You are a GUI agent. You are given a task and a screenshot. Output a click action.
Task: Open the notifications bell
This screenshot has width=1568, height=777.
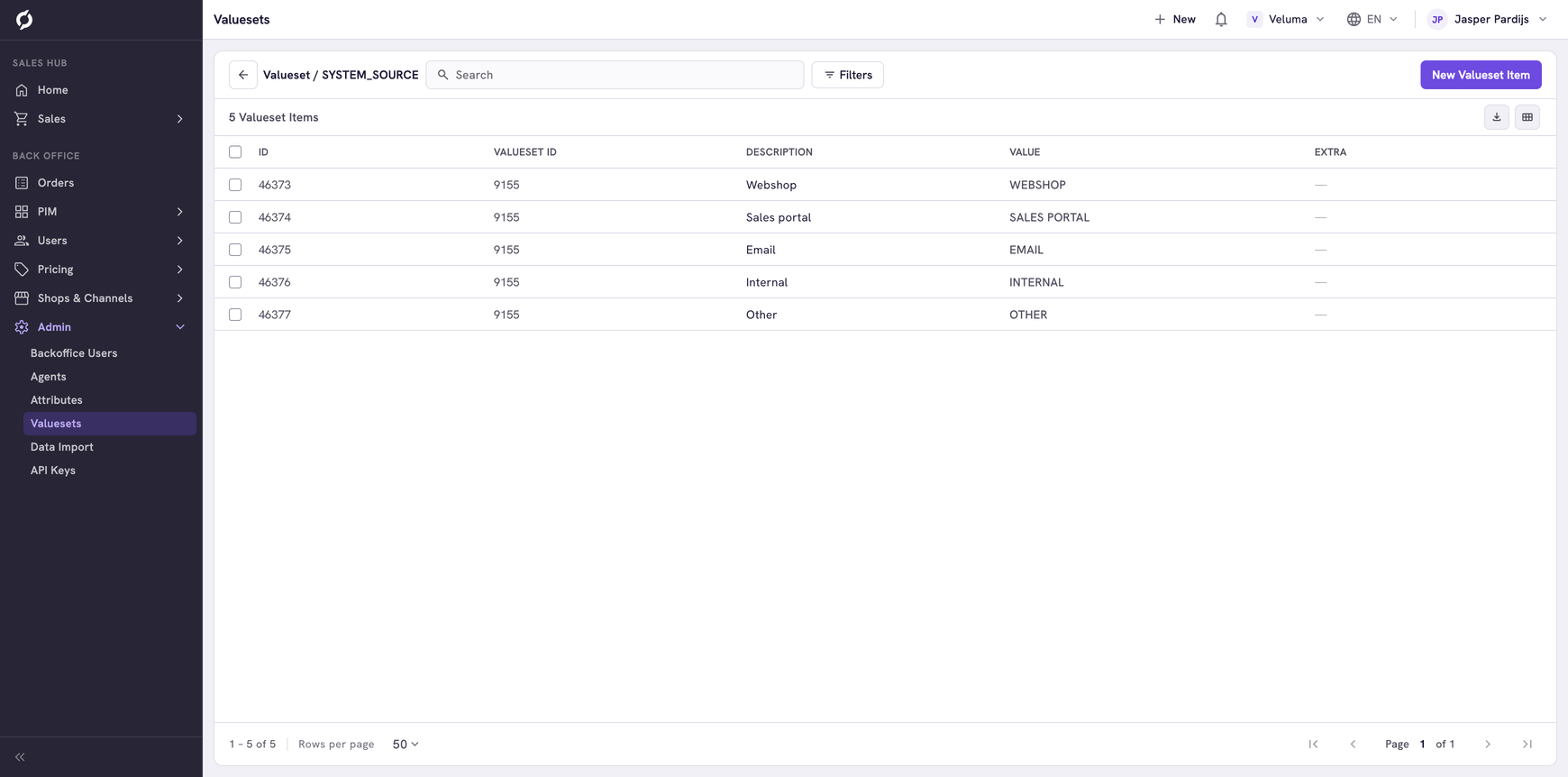(x=1221, y=19)
